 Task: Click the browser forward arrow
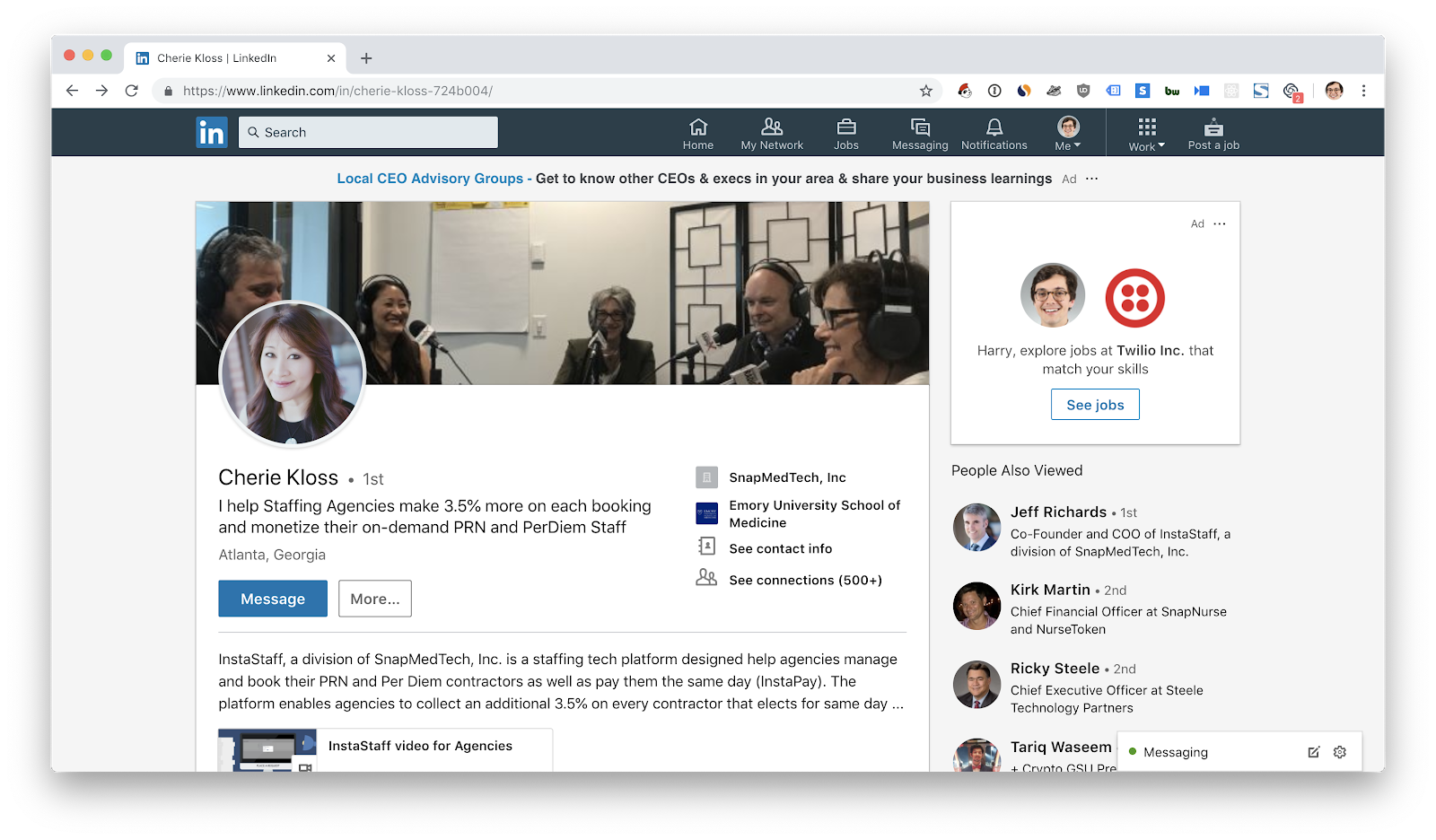point(101,91)
